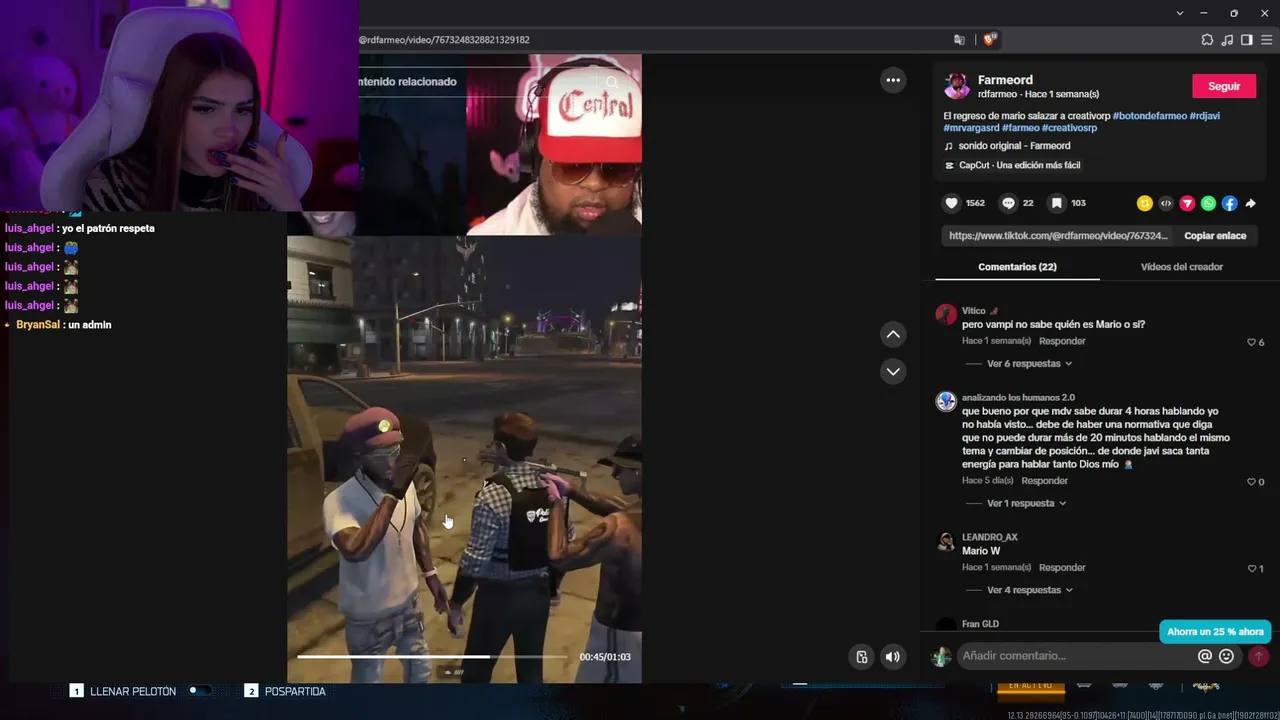Image resolution: width=1280 pixels, height=720 pixels.
Task: Reply to the analizando los humanos 2.0 comment
Action: (x=1044, y=481)
